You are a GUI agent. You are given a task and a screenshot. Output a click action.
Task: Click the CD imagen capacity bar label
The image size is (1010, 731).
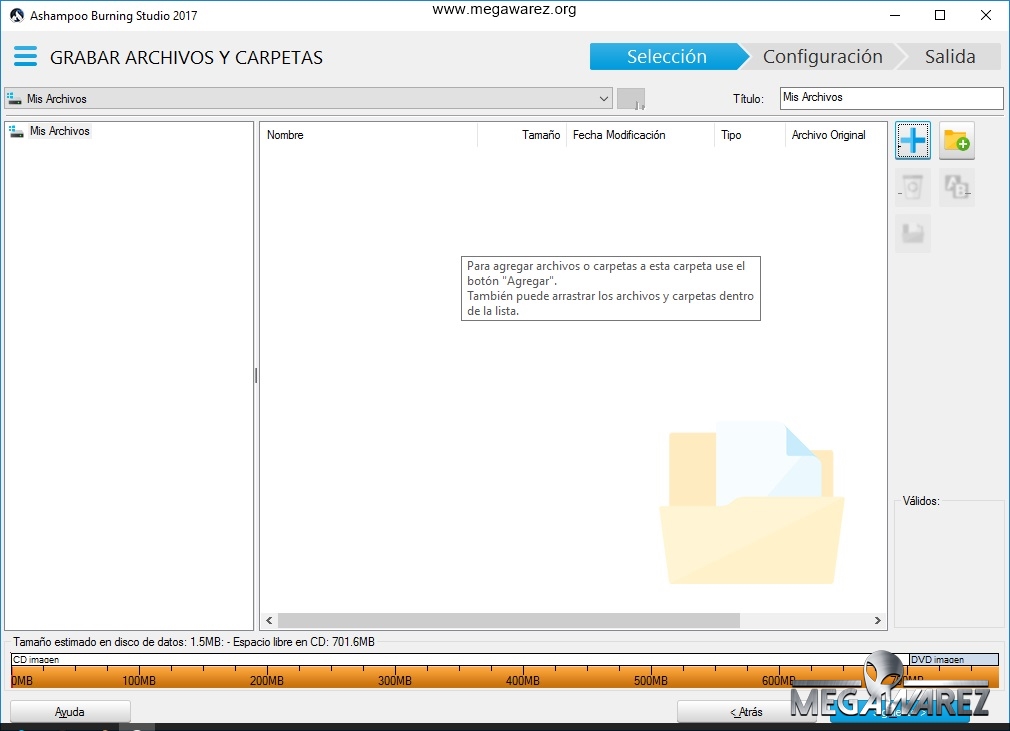[36, 660]
